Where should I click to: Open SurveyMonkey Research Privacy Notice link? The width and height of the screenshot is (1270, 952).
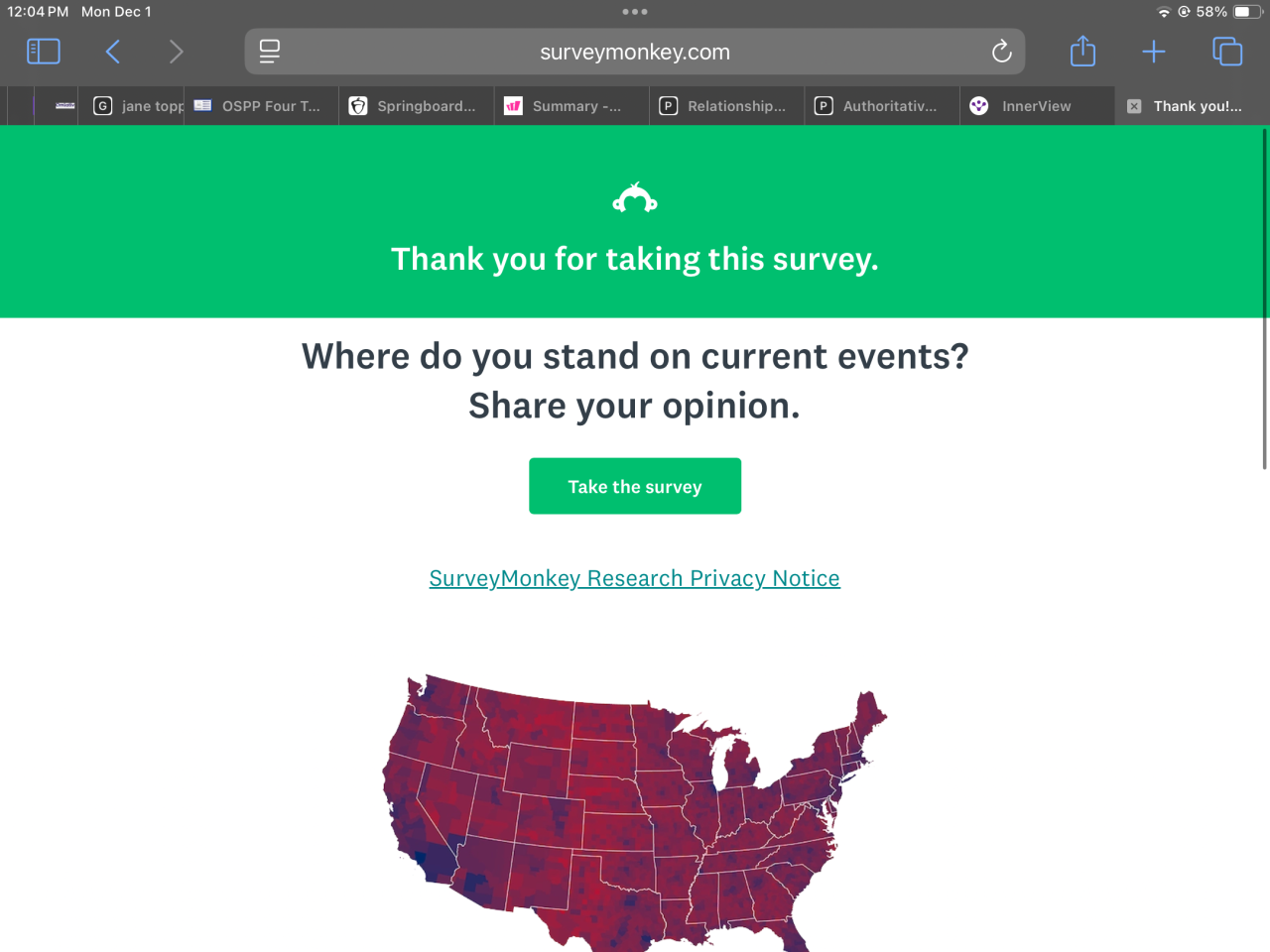(634, 578)
